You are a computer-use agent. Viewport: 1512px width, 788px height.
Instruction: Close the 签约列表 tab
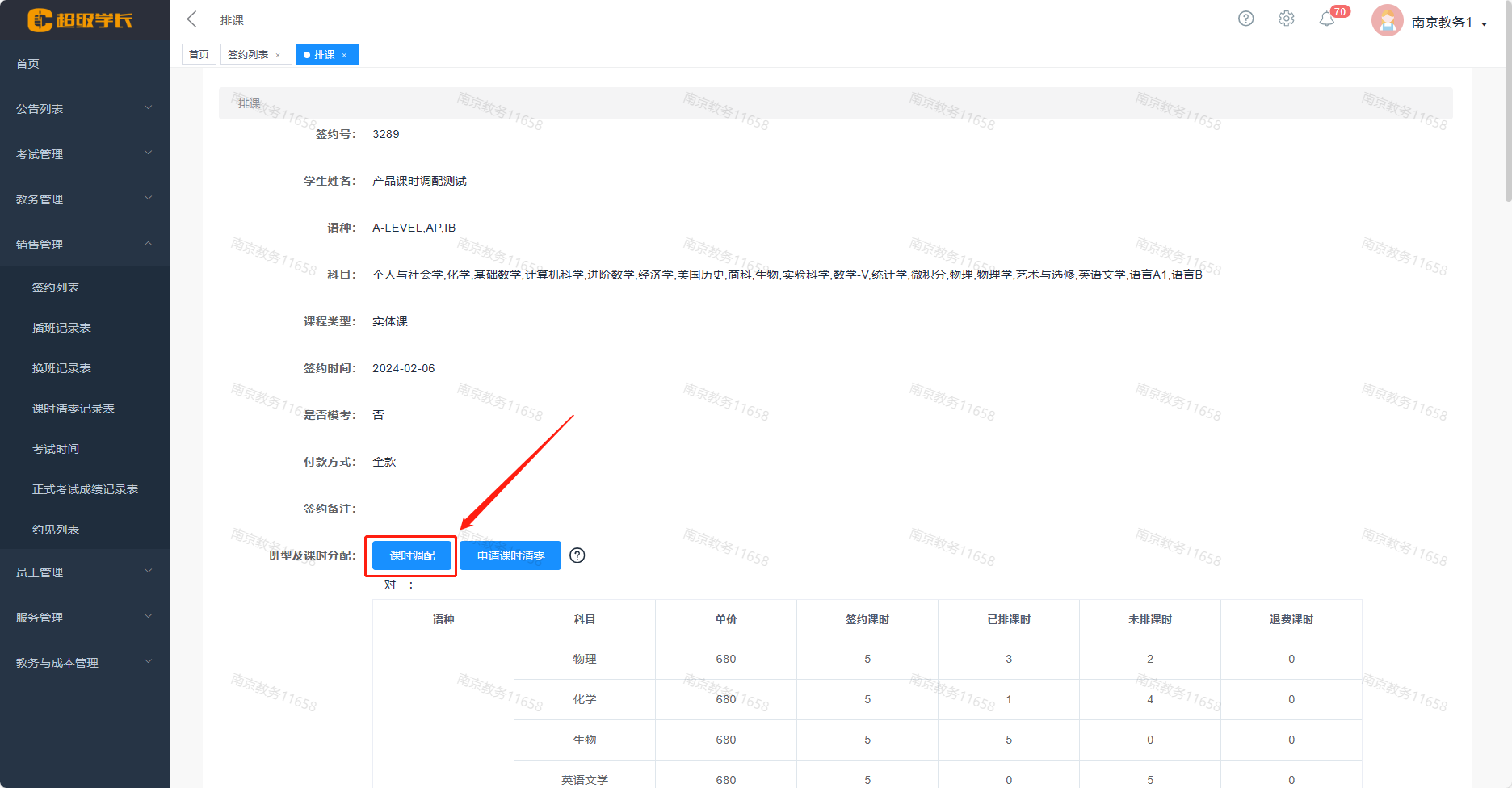279,55
